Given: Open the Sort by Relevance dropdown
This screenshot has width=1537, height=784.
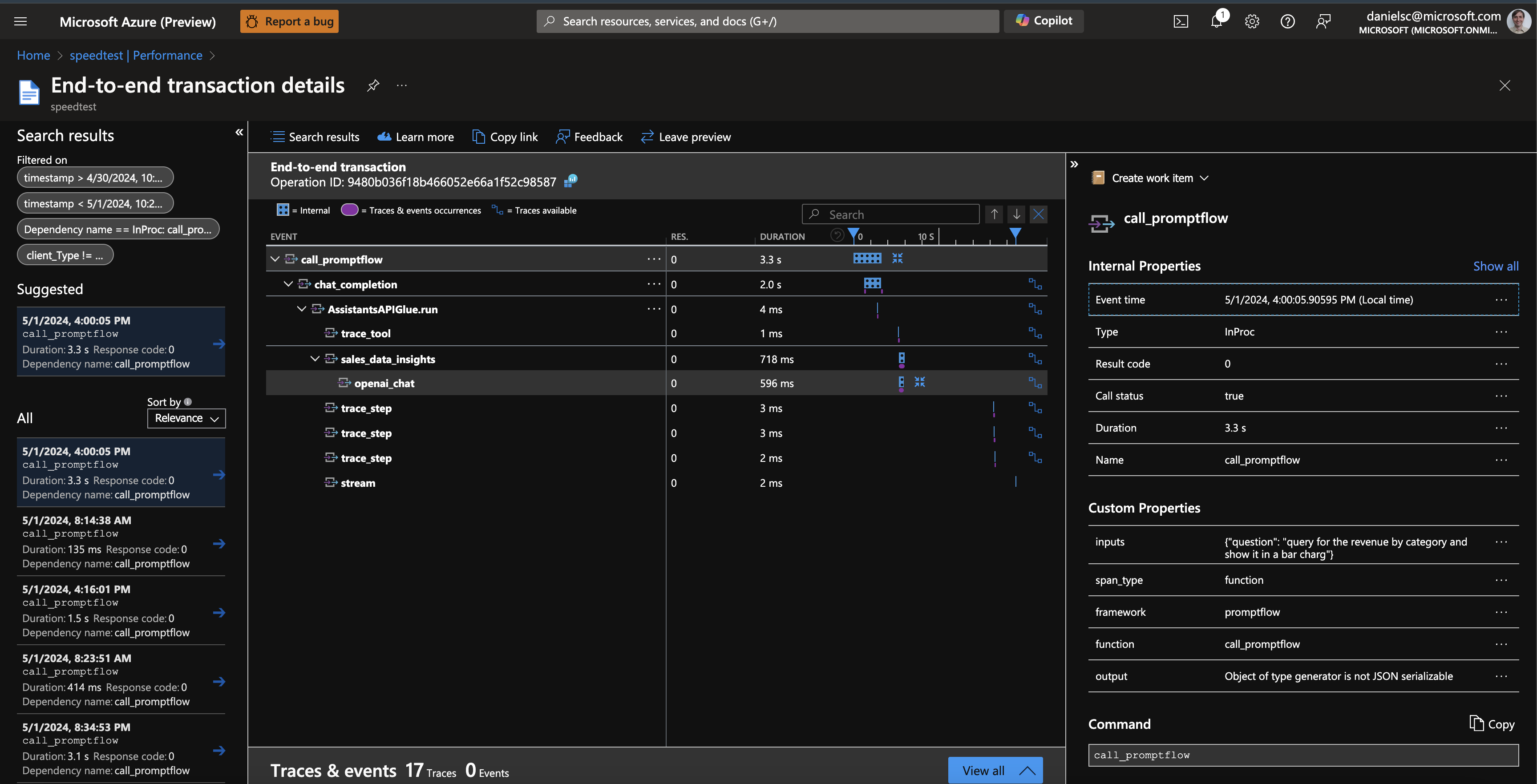Looking at the screenshot, I should point(186,418).
